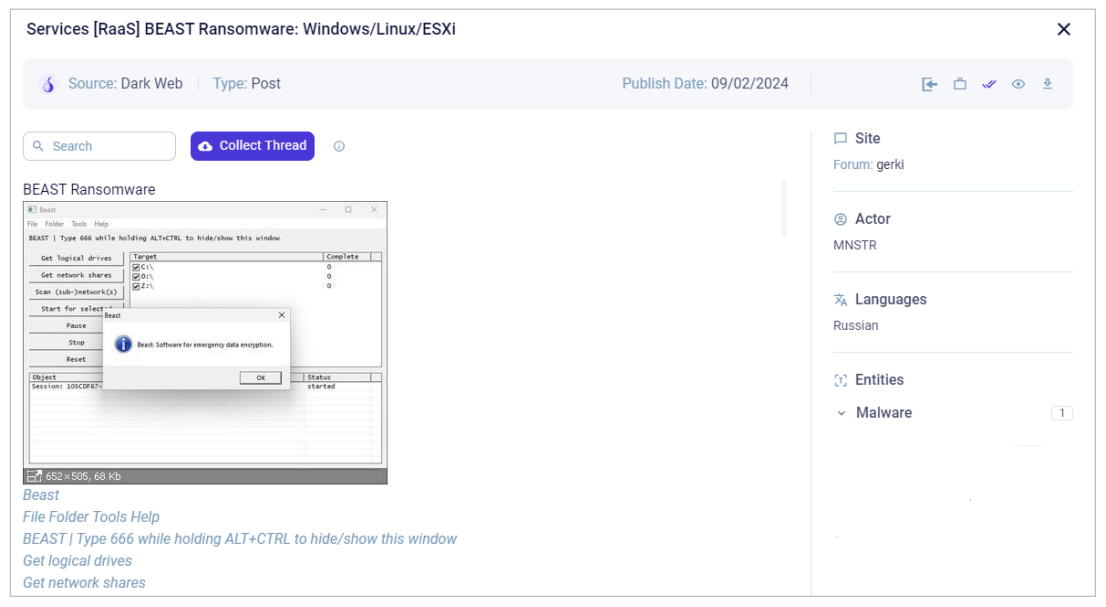Click the BEAST Ransomware heading above image
The width and height of the screenshot is (1106, 607).
point(89,190)
